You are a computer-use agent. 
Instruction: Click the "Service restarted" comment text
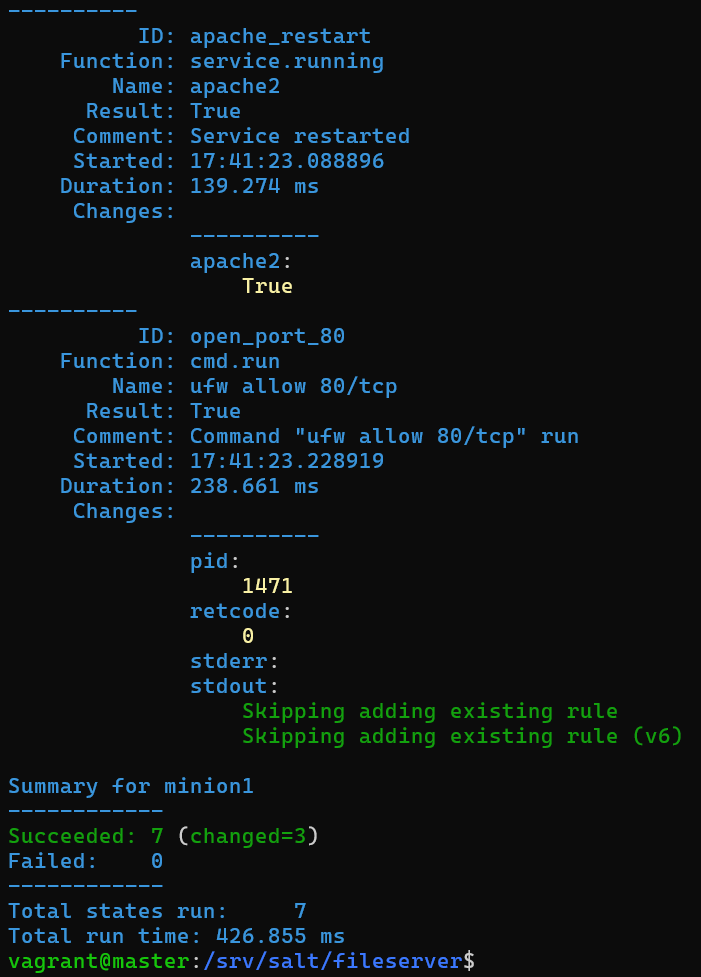click(x=300, y=137)
